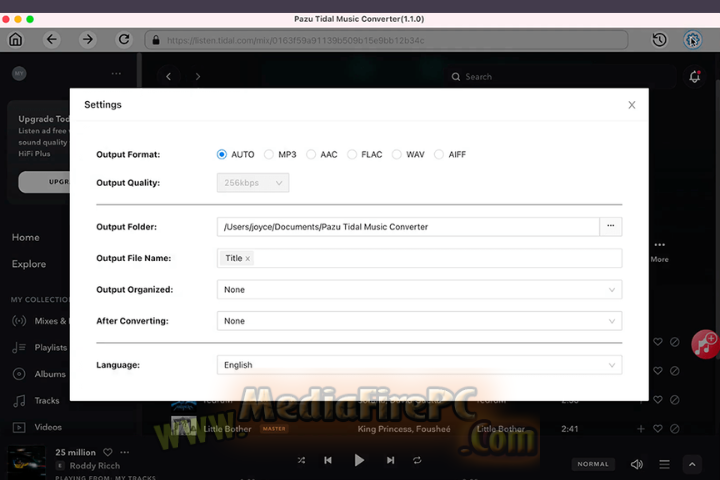Viewport: 720px width, 480px height.
Task: Navigate forward with the toolbar forward arrow
Action: pos(87,40)
